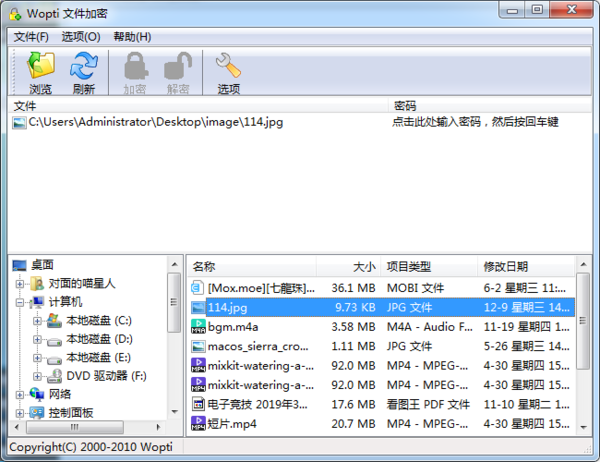
Task: Click the 浏览 (Browse) folder icon
Action: (x=40, y=67)
